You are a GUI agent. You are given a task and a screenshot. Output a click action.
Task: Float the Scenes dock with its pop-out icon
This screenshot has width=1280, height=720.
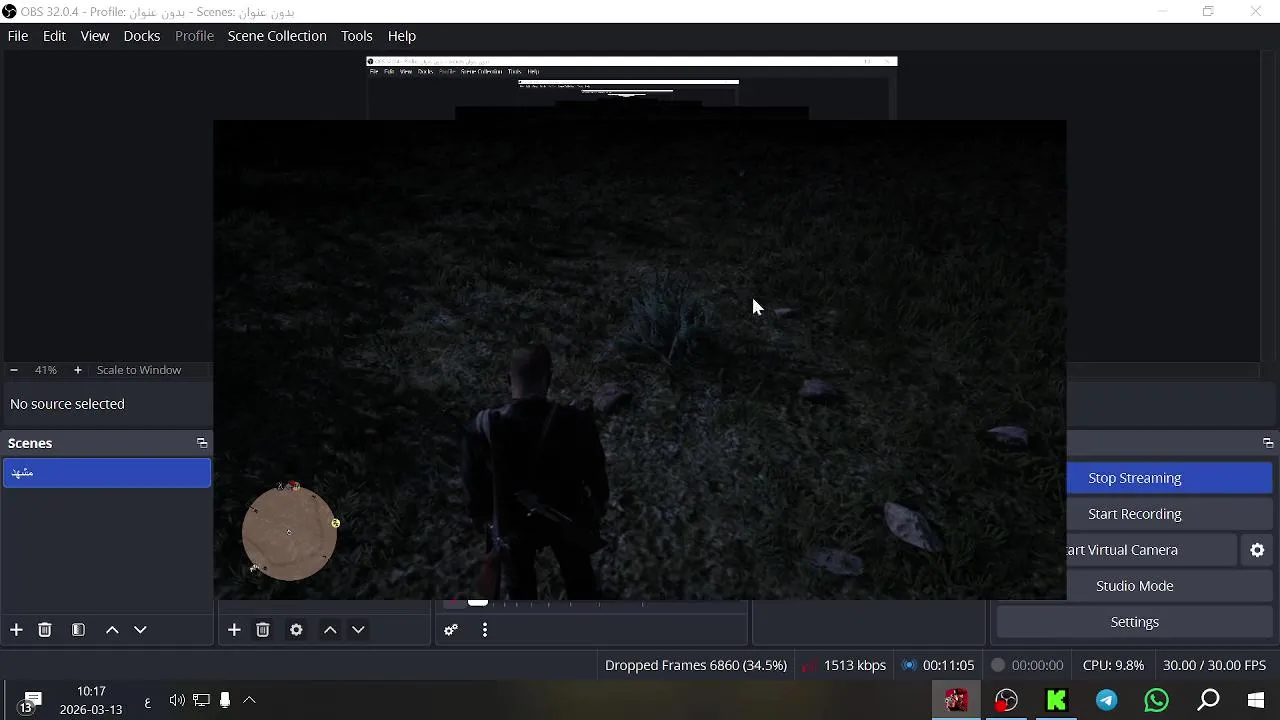(x=202, y=443)
